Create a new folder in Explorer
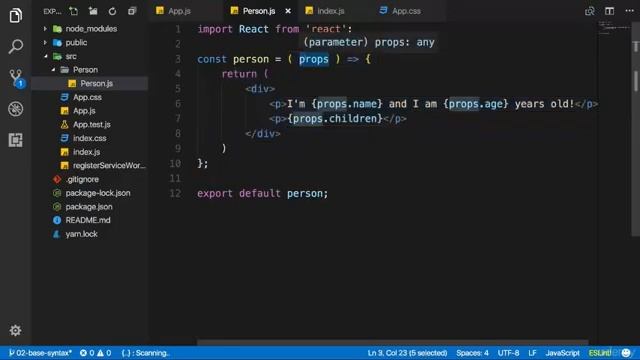The width and height of the screenshot is (640, 360). pos(93,11)
